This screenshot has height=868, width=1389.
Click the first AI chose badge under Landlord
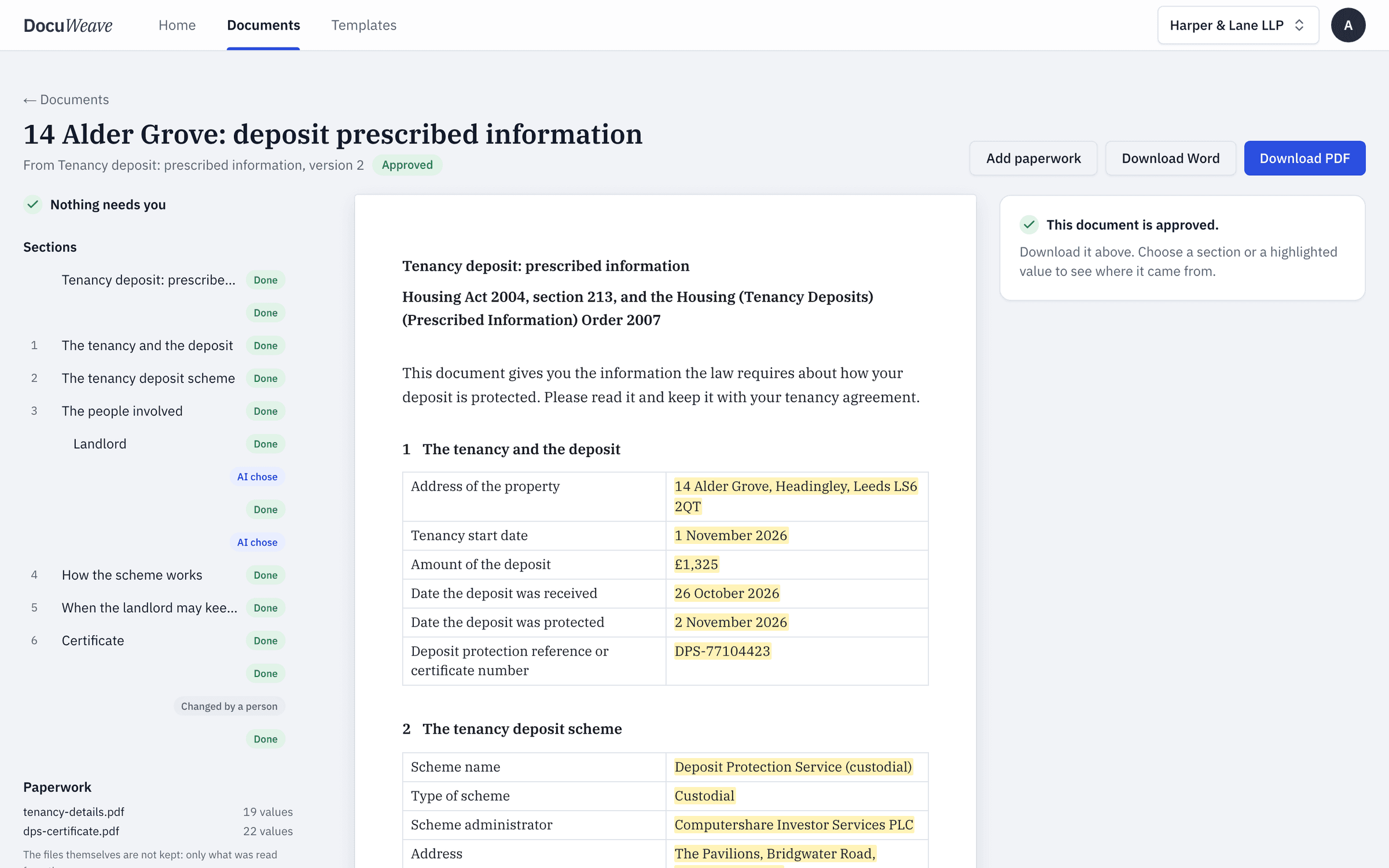257,477
